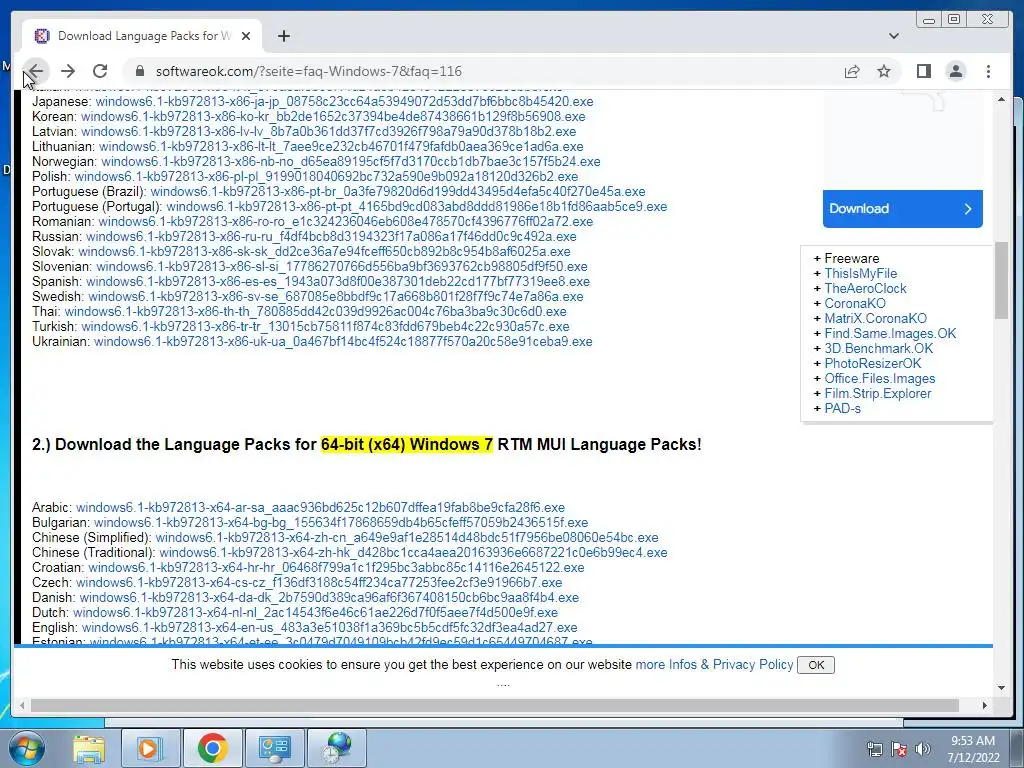Click OK on the cookie notice
Viewport: 1024px width, 768px height.
816,665
